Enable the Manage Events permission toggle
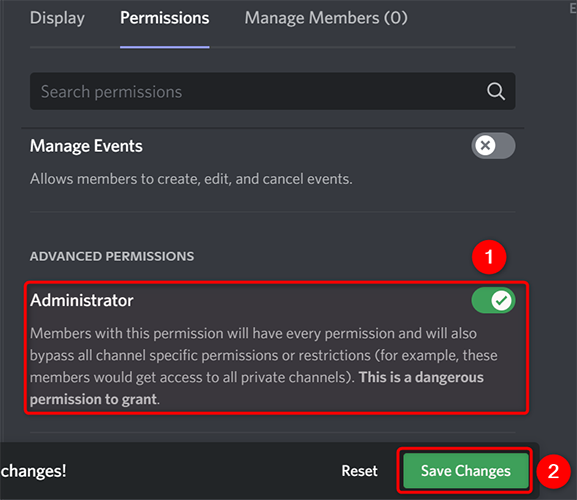577x500 pixels. click(x=493, y=145)
